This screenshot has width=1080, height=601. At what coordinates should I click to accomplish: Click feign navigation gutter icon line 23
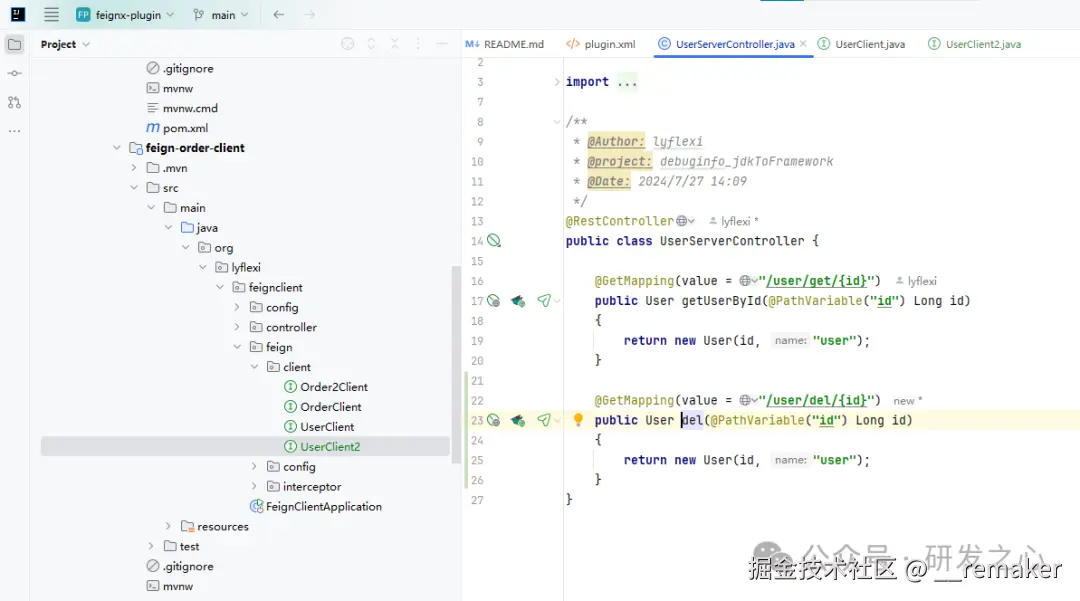tap(518, 420)
